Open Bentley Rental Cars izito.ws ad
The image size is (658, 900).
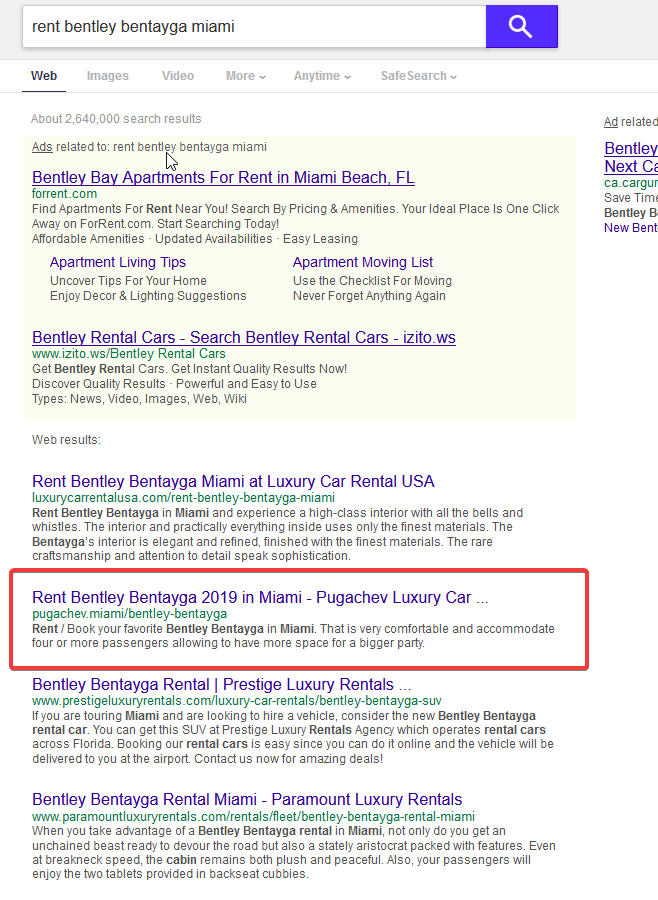click(x=244, y=338)
